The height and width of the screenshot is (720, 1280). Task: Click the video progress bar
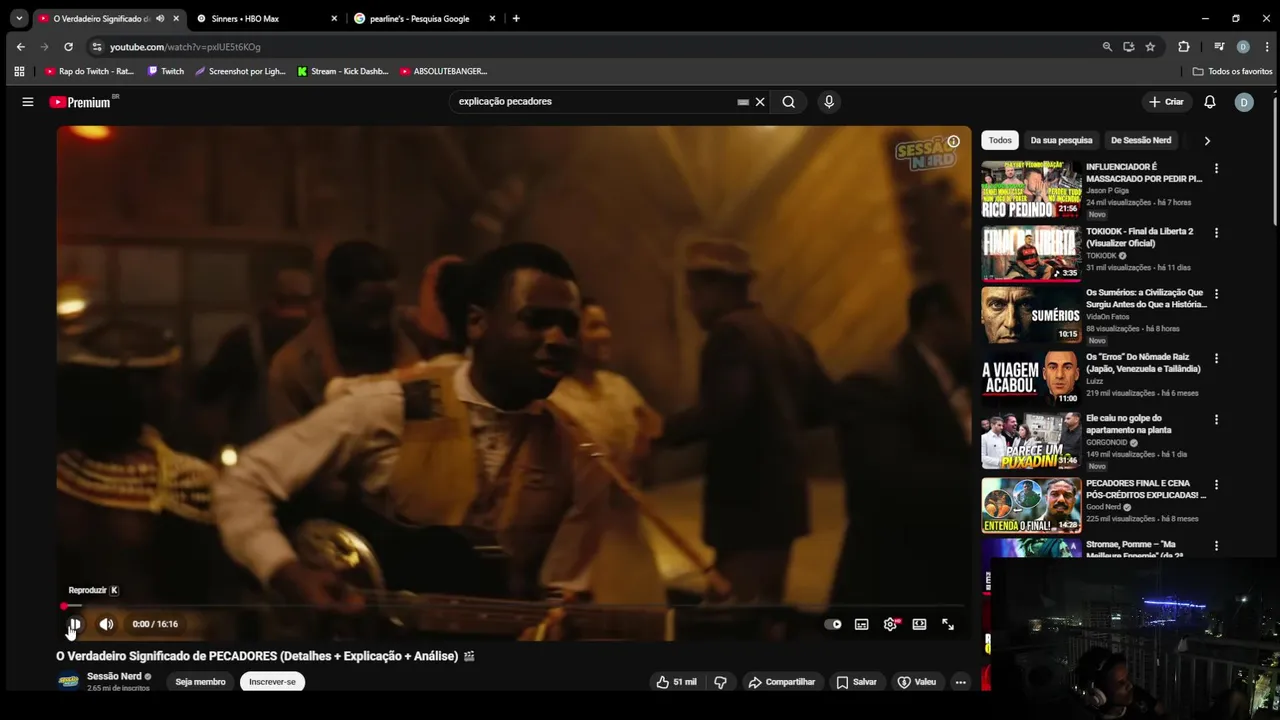pos(513,606)
